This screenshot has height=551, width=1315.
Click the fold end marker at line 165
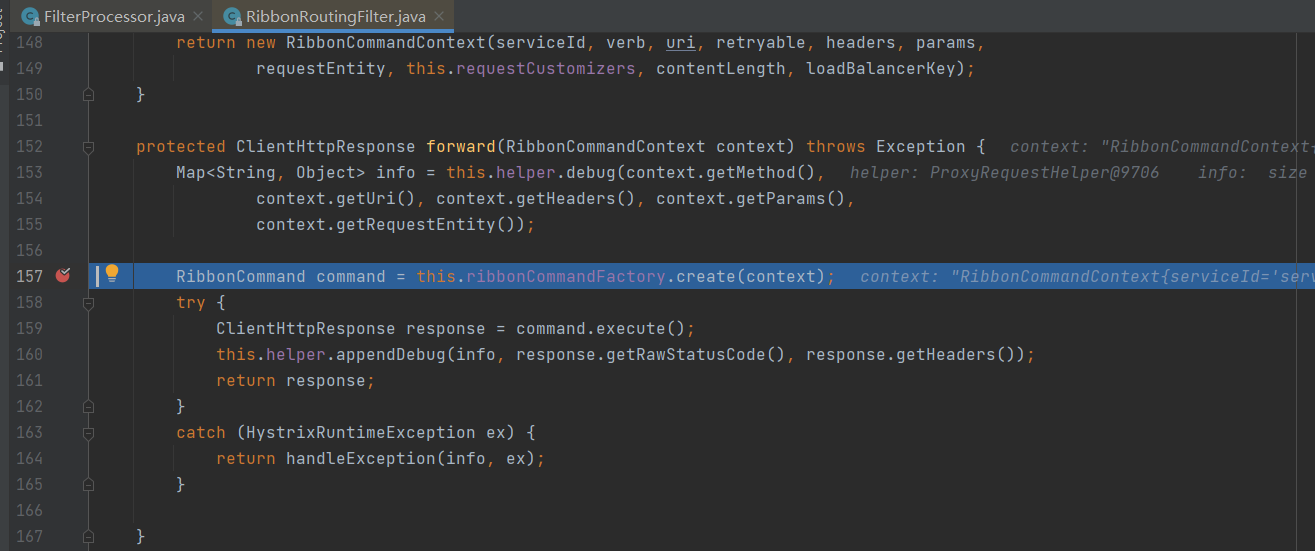pos(89,485)
